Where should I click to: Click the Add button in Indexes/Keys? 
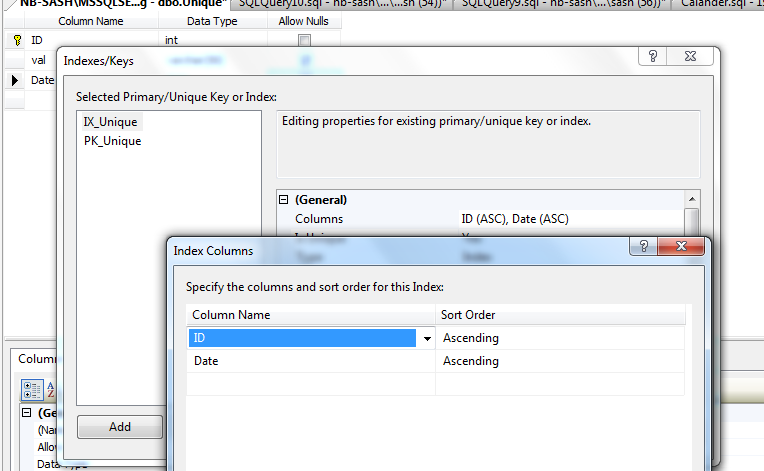click(x=120, y=427)
